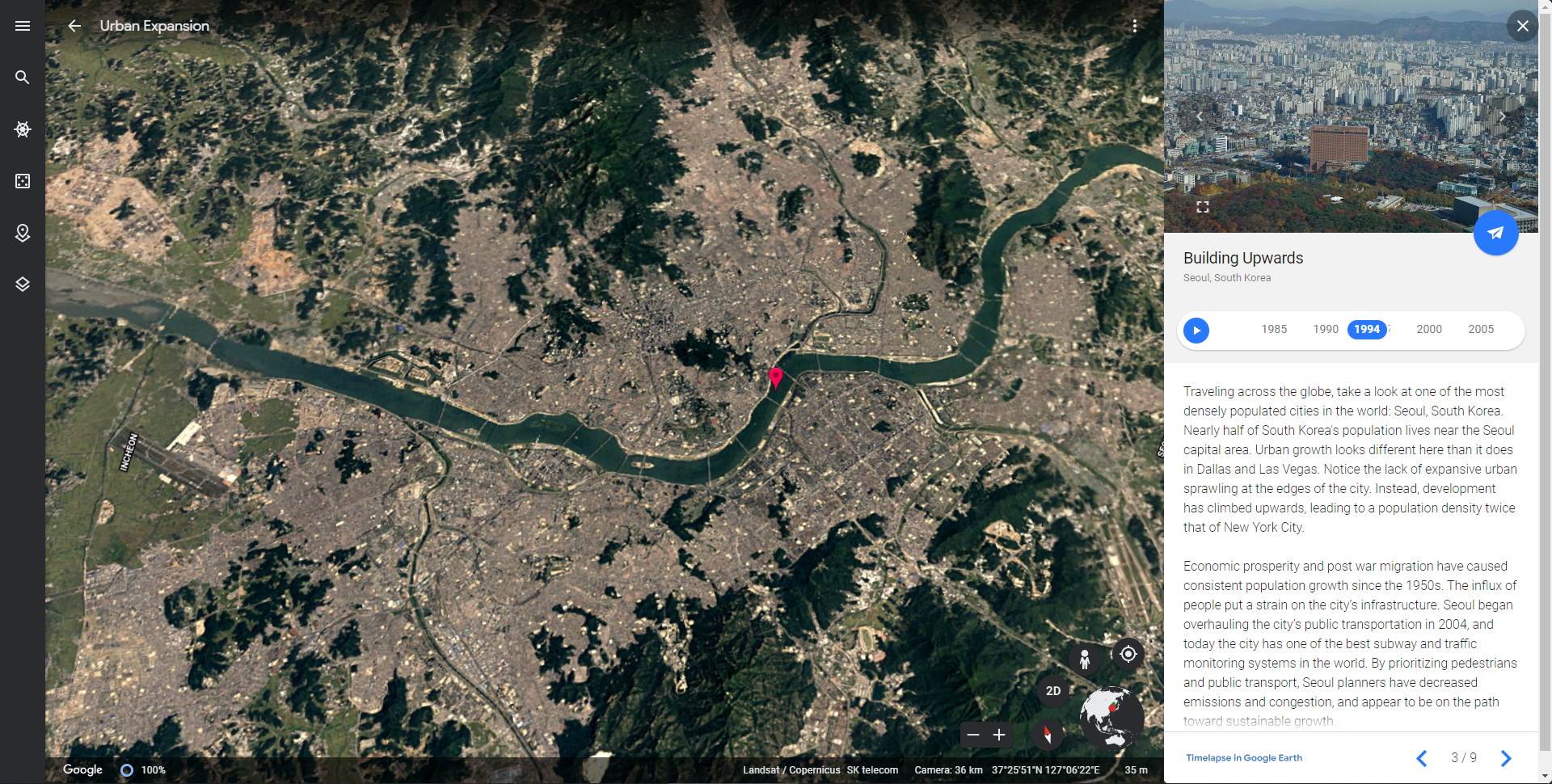This screenshot has width=1552, height=784.
Task: Select the Search tool in sidebar
Action: [22, 78]
